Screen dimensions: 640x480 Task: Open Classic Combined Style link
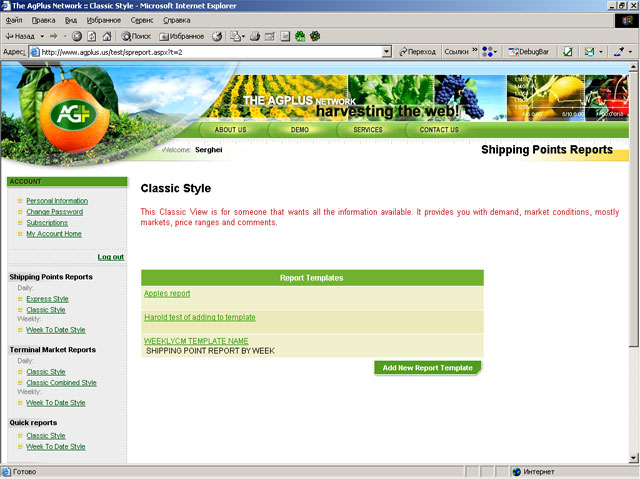click(x=61, y=383)
